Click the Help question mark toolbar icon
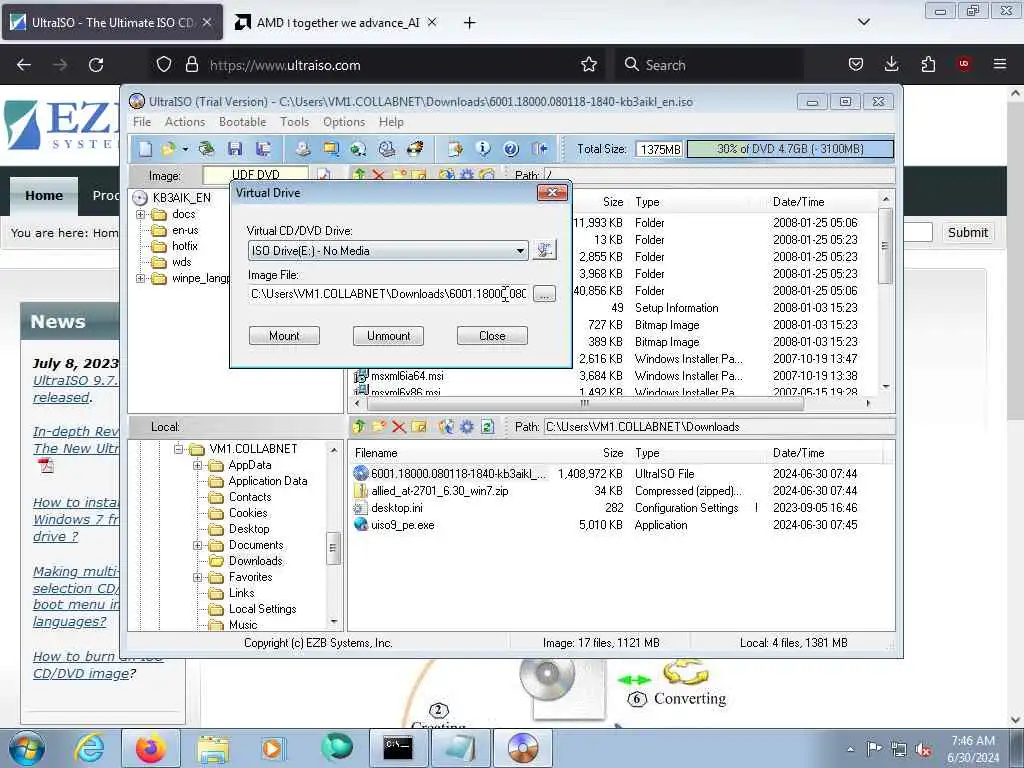Viewport: 1024px width, 768px height. 511,150
